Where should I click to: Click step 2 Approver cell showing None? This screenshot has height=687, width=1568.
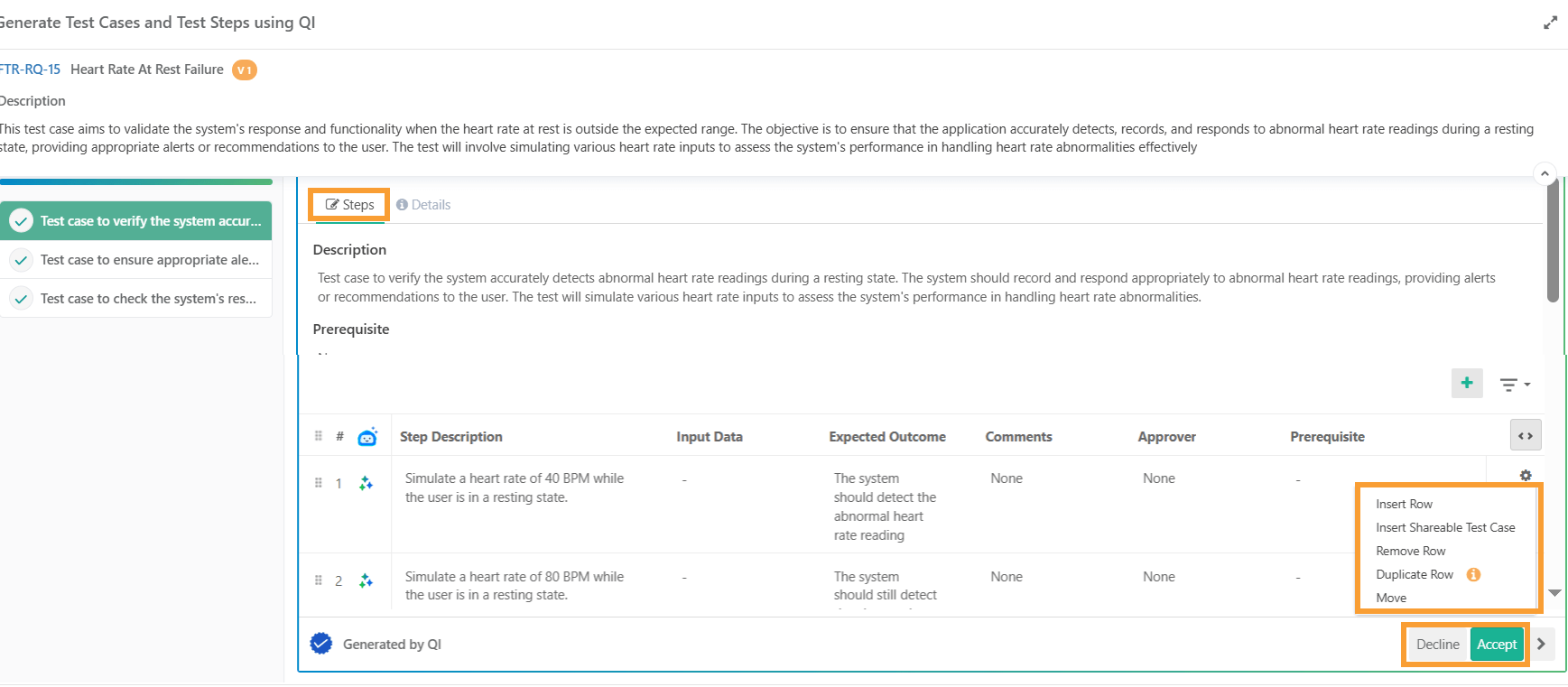(x=1159, y=577)
